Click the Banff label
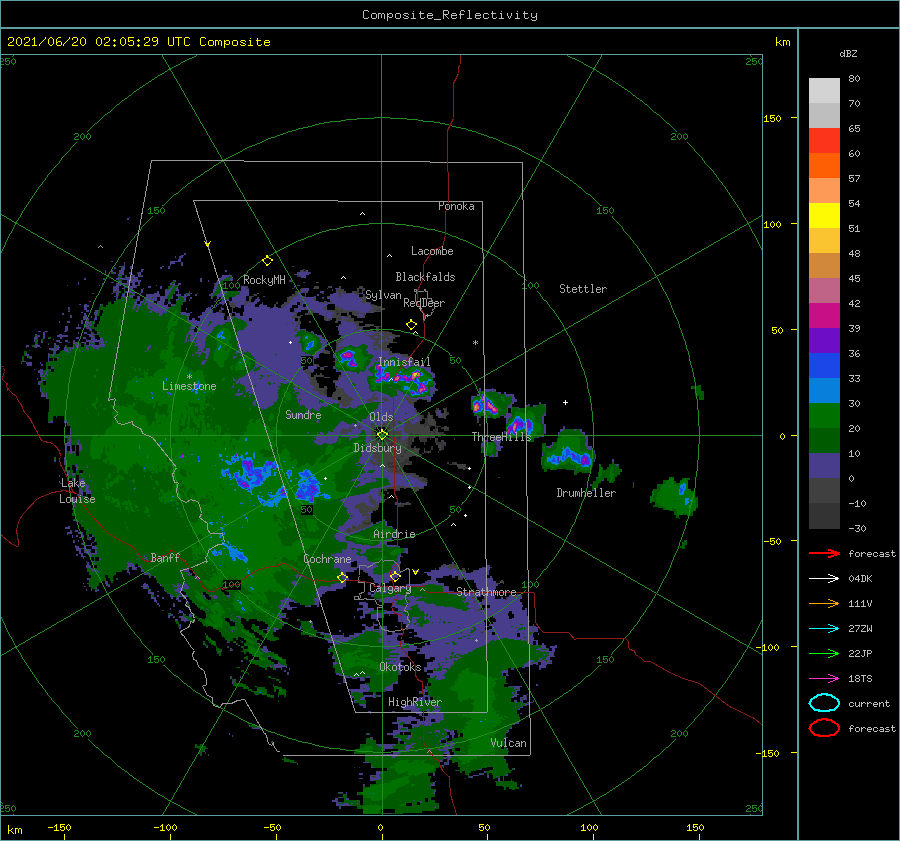Screen dimensions: 900x841 point(165,557)
